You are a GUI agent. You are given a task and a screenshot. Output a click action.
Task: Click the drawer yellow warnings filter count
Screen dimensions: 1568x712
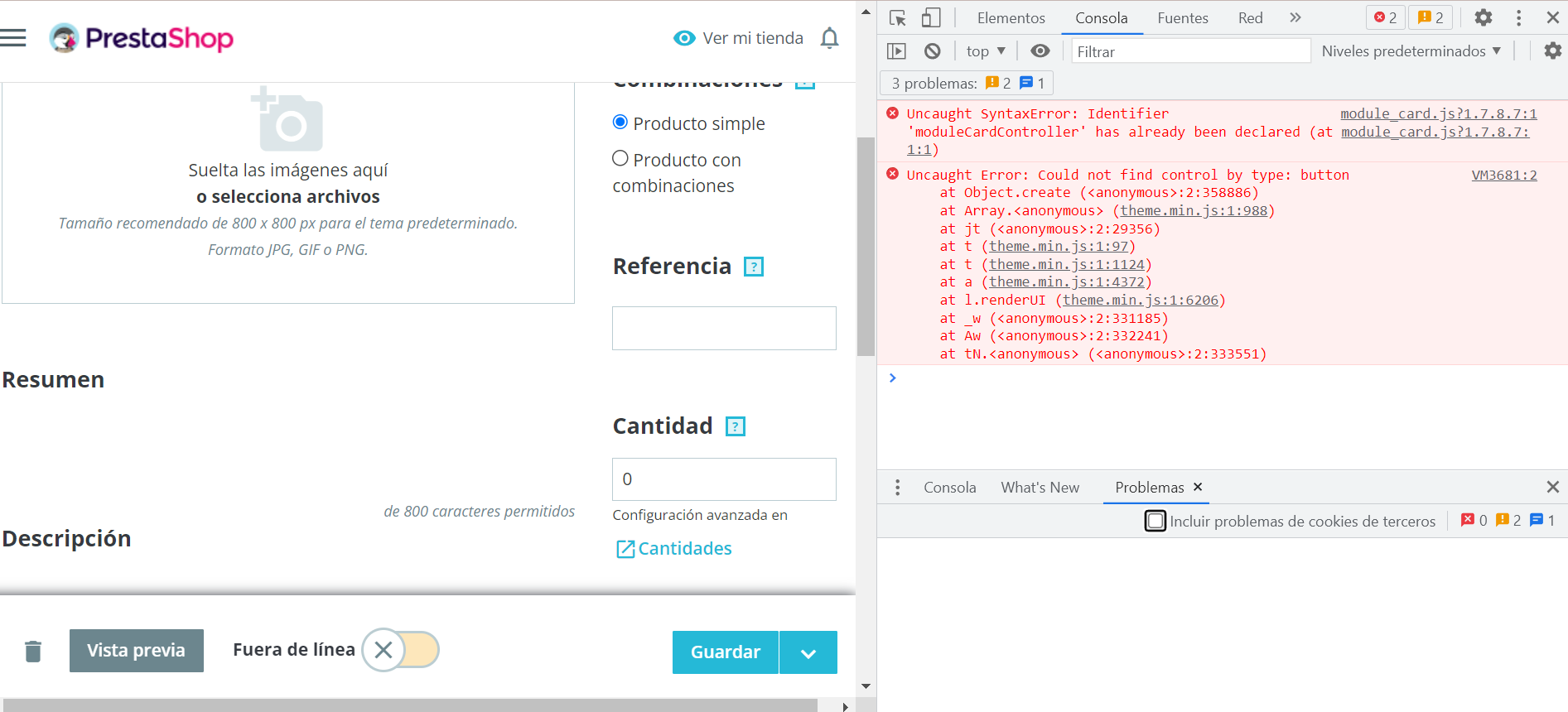[x=1508, y=520]
